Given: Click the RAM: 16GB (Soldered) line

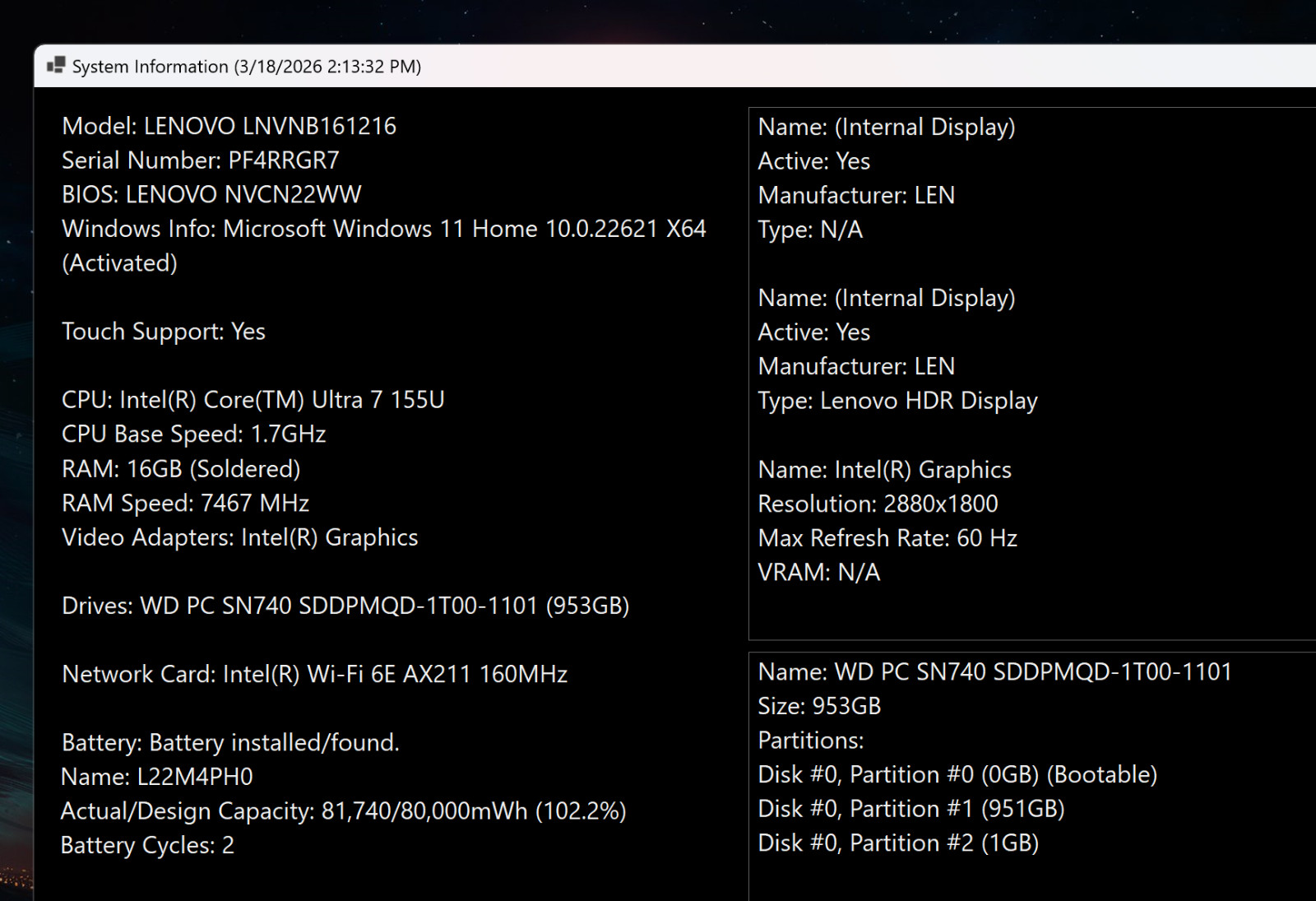Looking at the screenshot, I should pos(181,469).
